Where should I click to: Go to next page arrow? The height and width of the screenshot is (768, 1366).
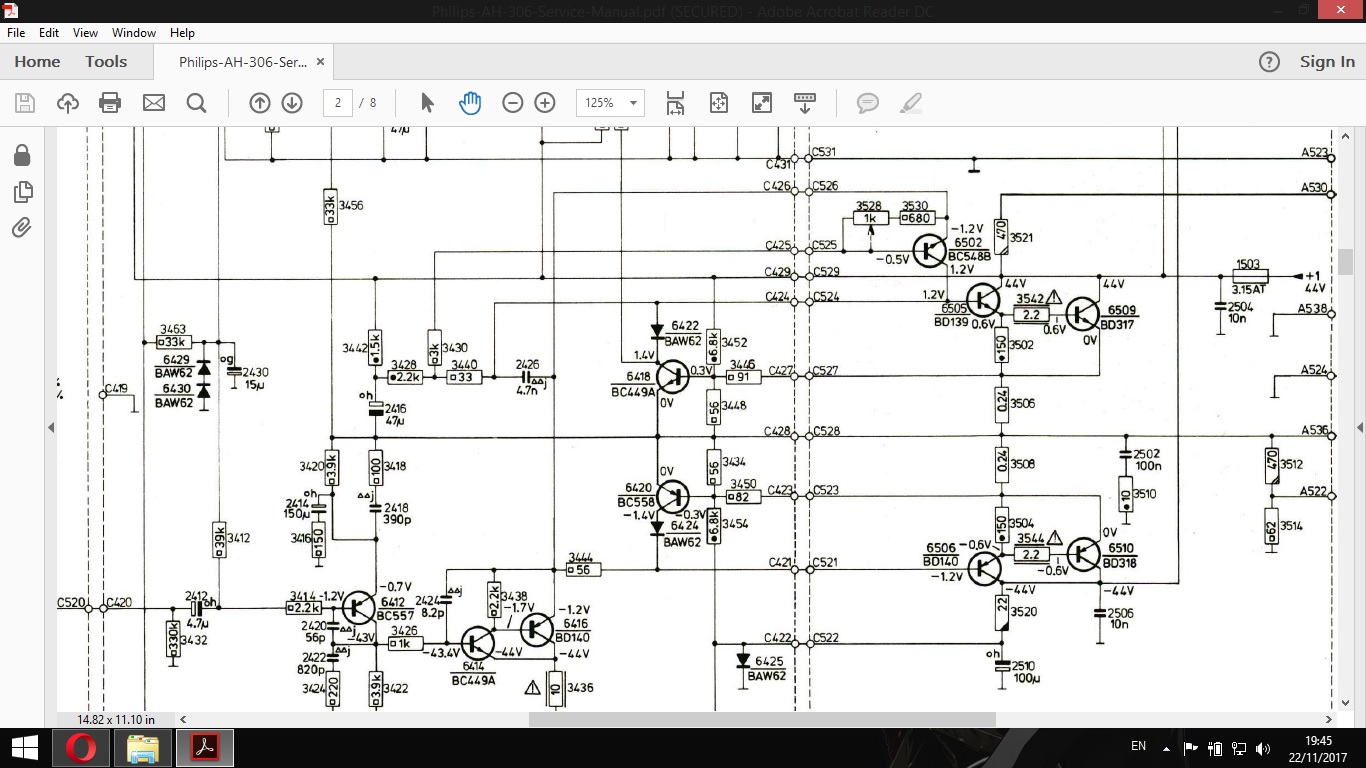(292, 103)
